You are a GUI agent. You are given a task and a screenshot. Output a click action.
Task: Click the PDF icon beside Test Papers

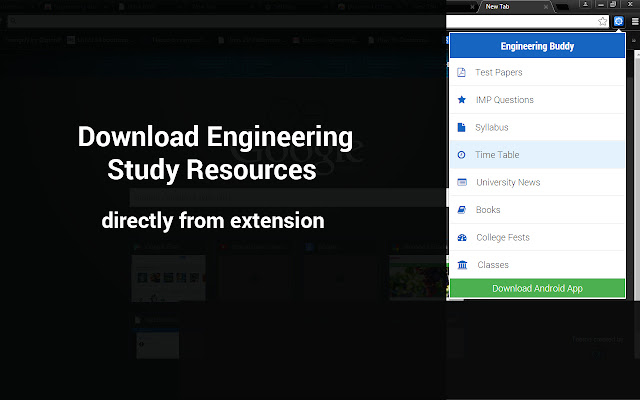461,72
